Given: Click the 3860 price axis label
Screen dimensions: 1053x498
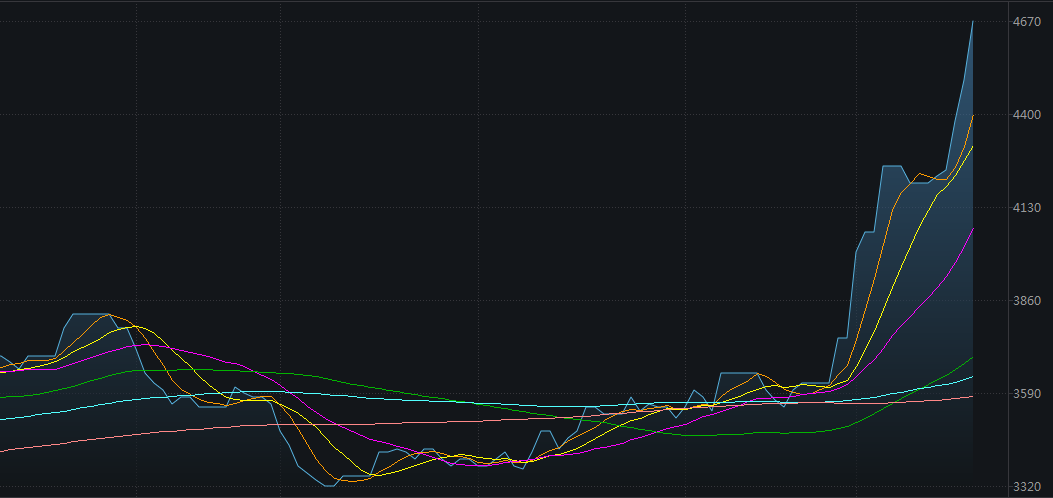Looking at the screenshot, I should 1026,301.
